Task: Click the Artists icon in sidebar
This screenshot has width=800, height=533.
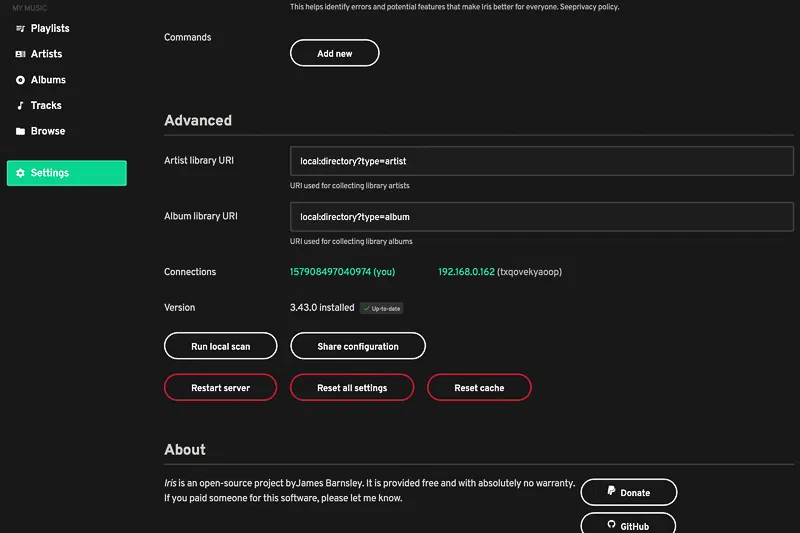Action: [x=20, y=54]
